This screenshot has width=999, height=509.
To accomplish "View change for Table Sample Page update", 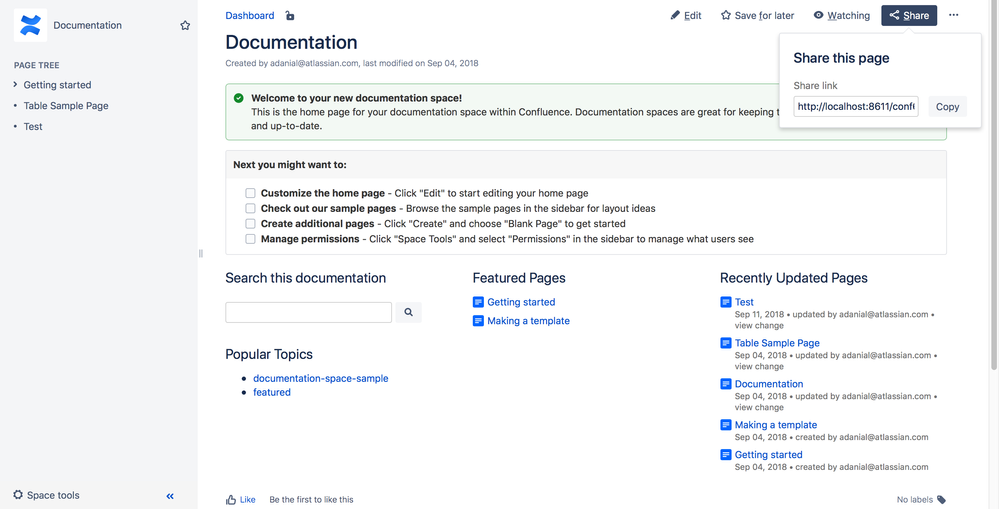I will 759,366.
